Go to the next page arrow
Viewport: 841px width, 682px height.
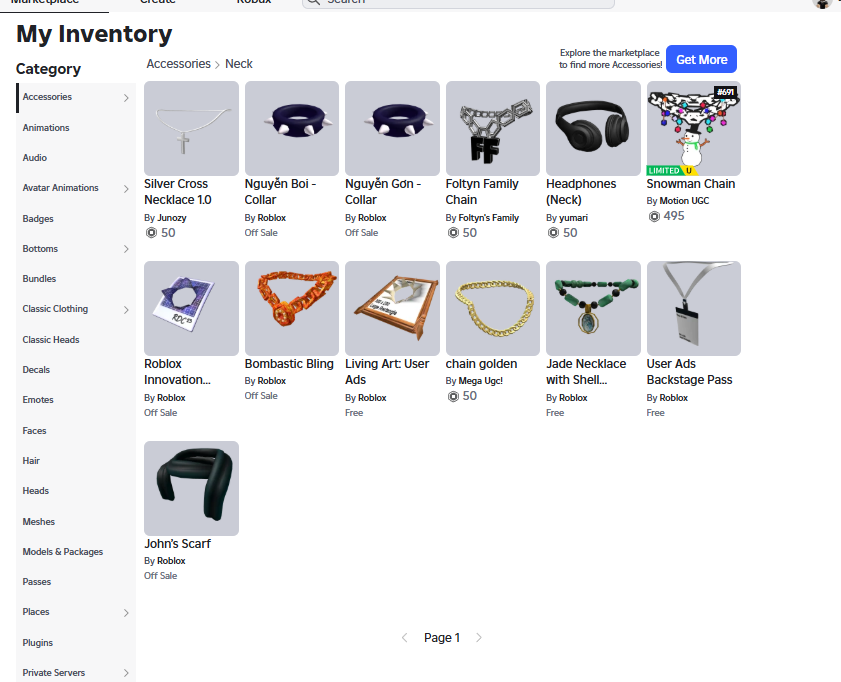point(479,637)
